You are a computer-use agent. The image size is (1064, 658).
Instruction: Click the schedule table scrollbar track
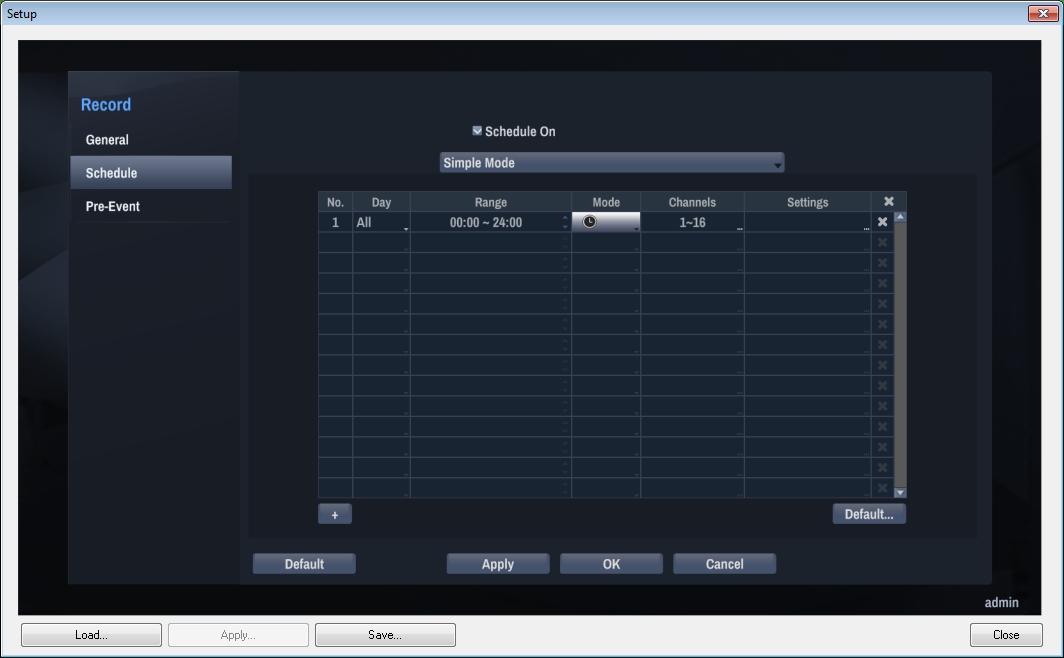[900, 355]
